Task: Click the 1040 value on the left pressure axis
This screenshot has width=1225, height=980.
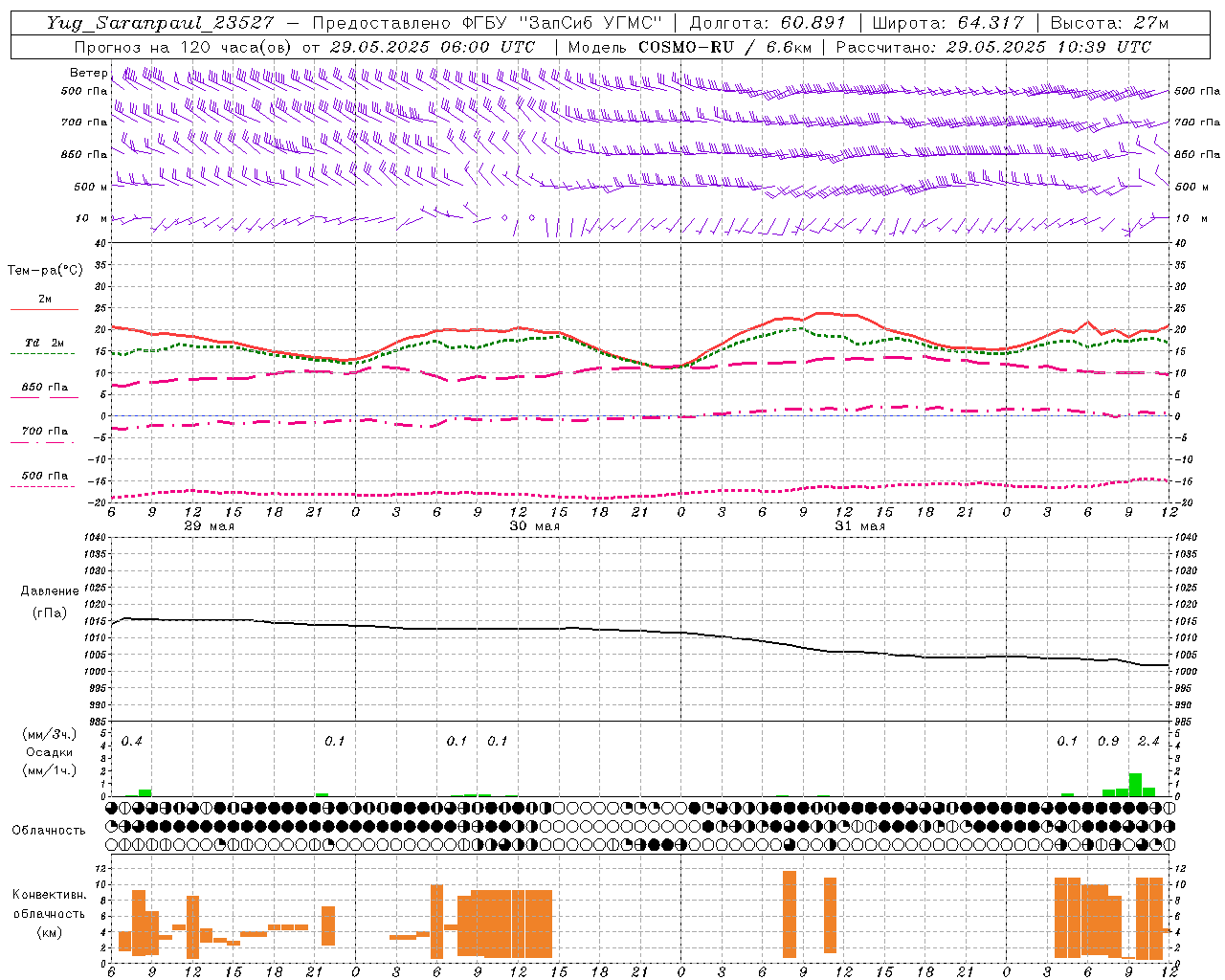Action: [93, 537]
